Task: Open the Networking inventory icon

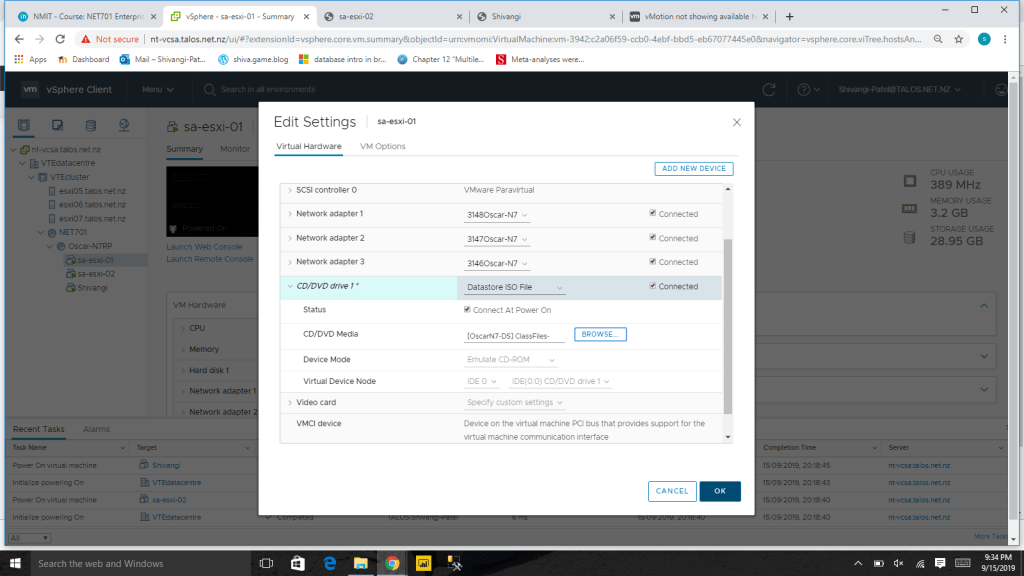Action: coord(124,125)
